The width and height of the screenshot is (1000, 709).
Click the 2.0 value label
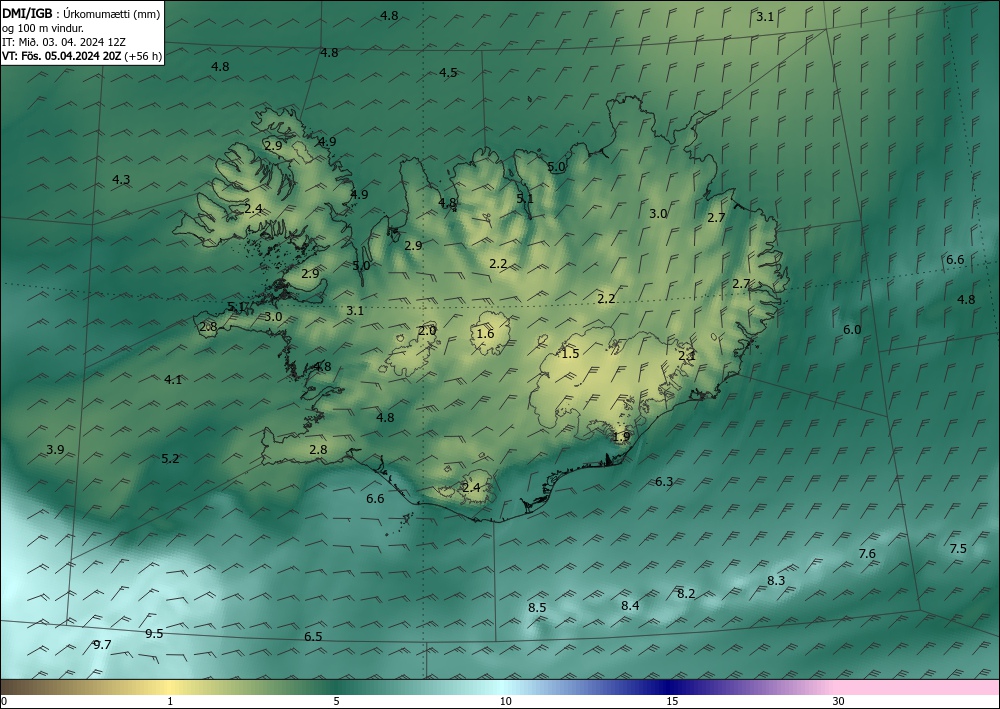[427, 330]
